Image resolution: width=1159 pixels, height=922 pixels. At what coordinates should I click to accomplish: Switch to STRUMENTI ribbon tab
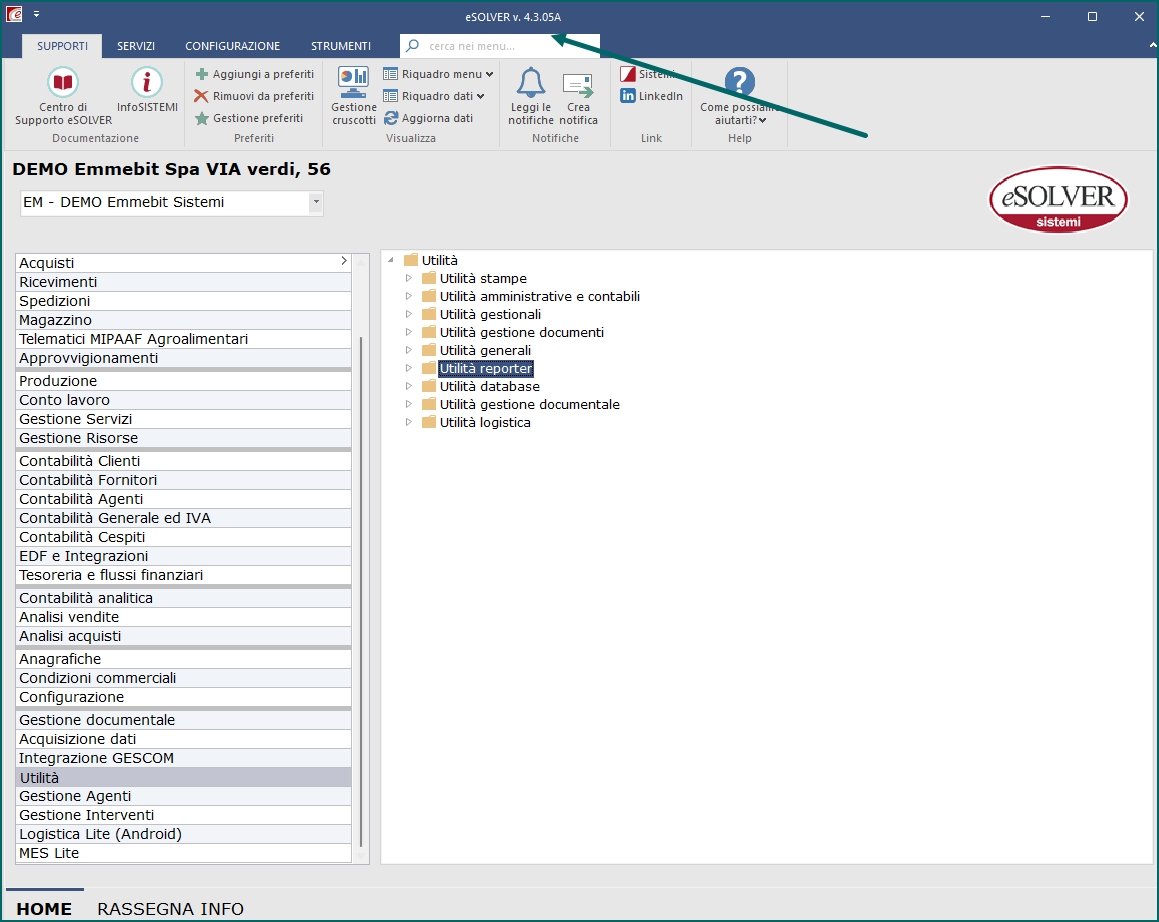point(341,46)
